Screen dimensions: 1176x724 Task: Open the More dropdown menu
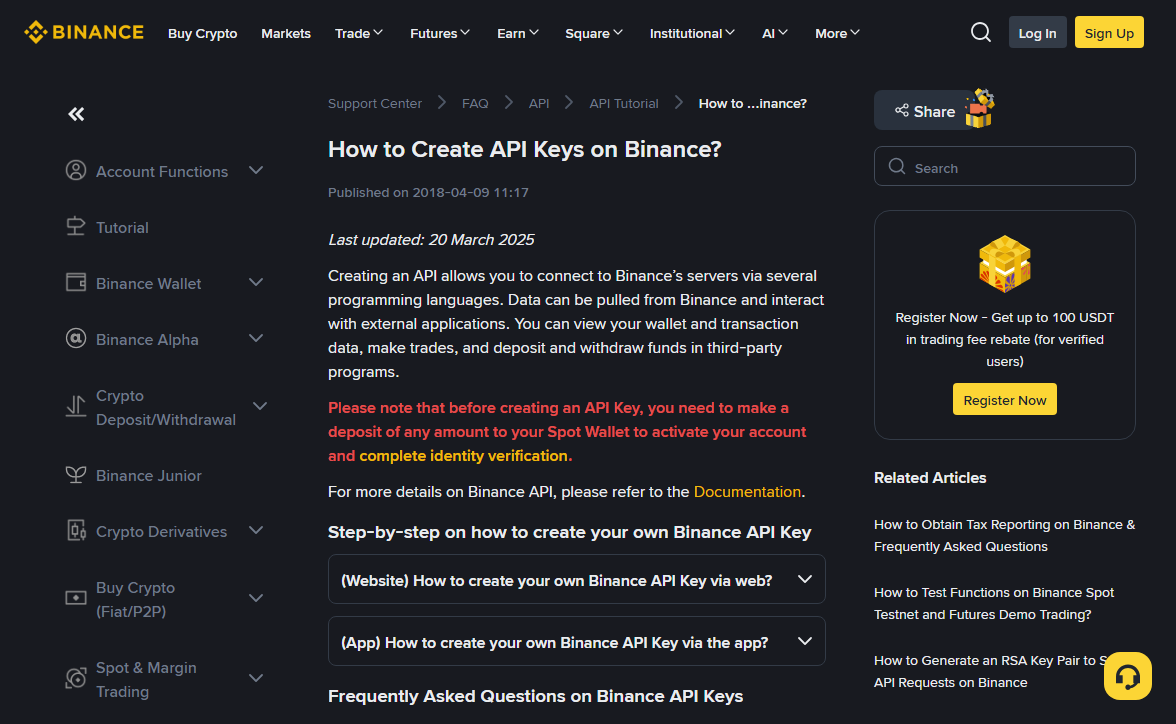[837, 33]
